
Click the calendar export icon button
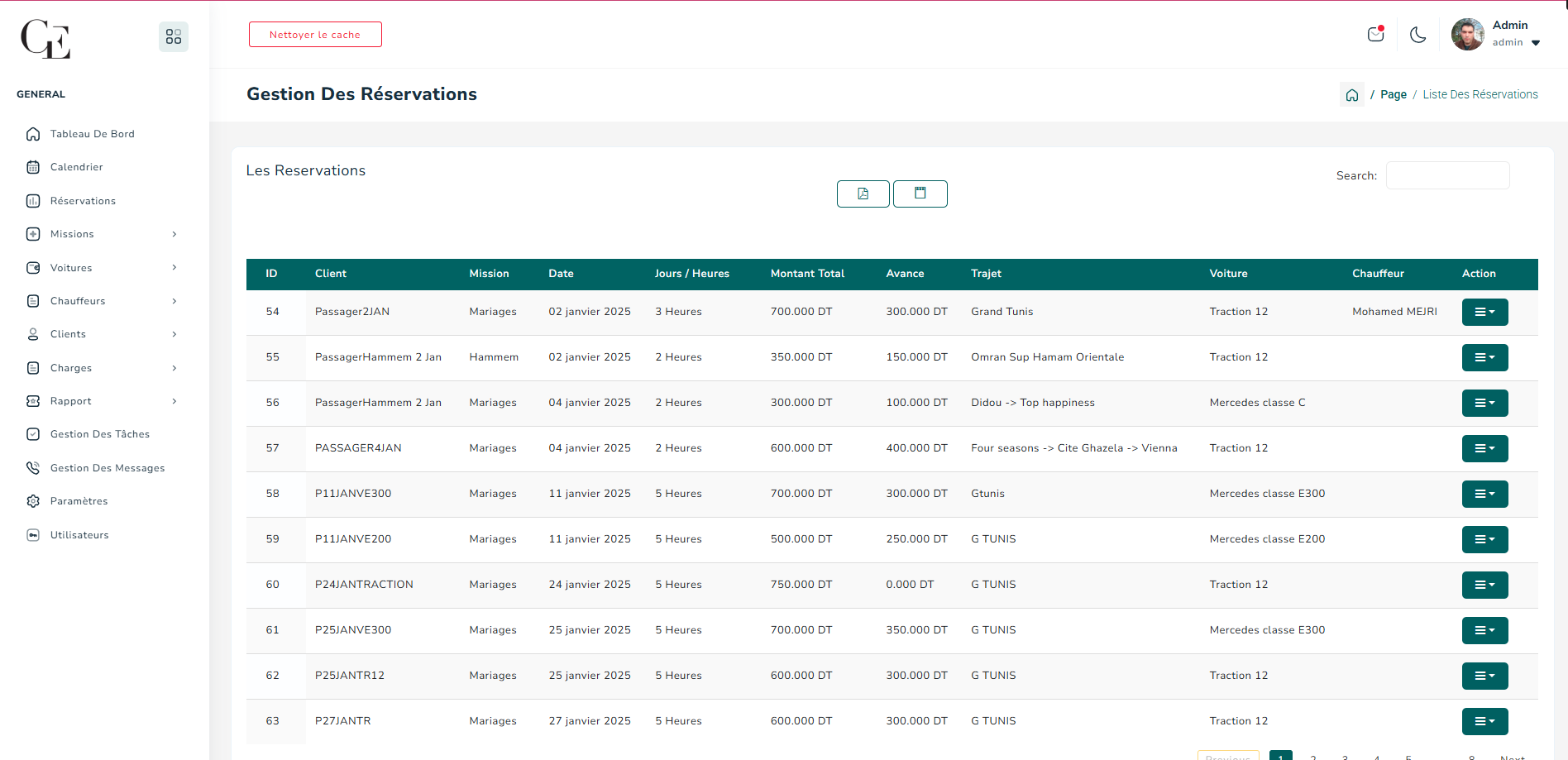click(x=920, y=194)
